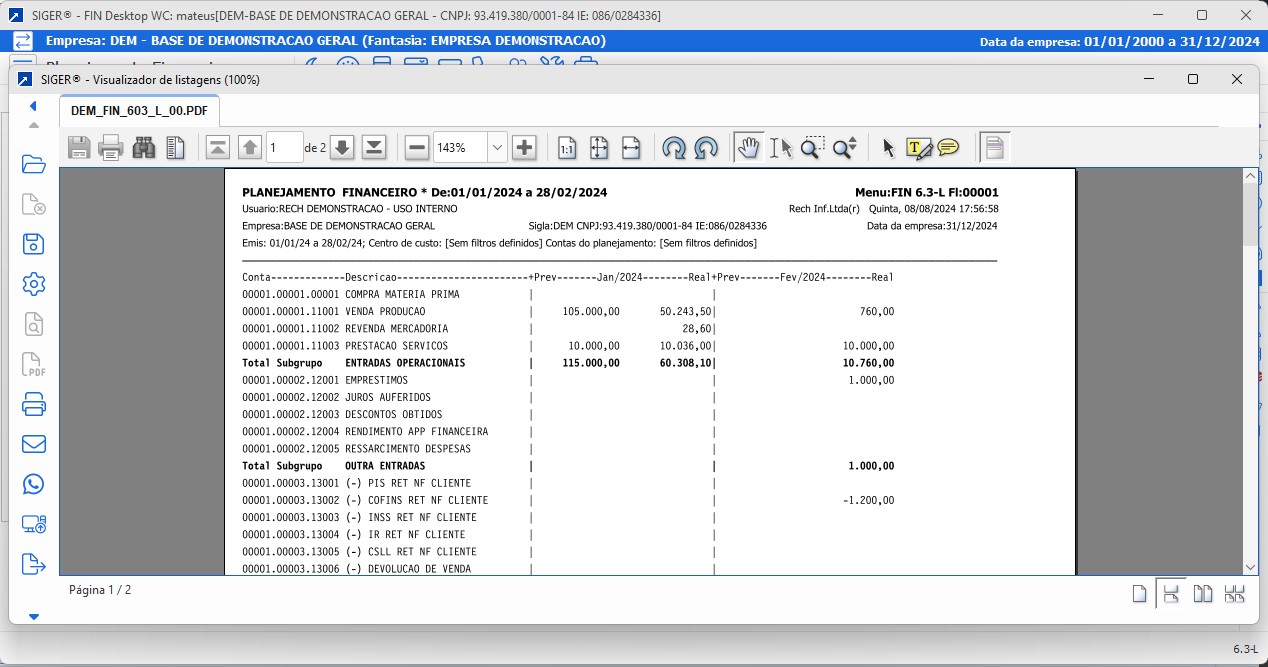Toggle the hand pan tool
Screen dimensions: 1268x667
point(747,148)
